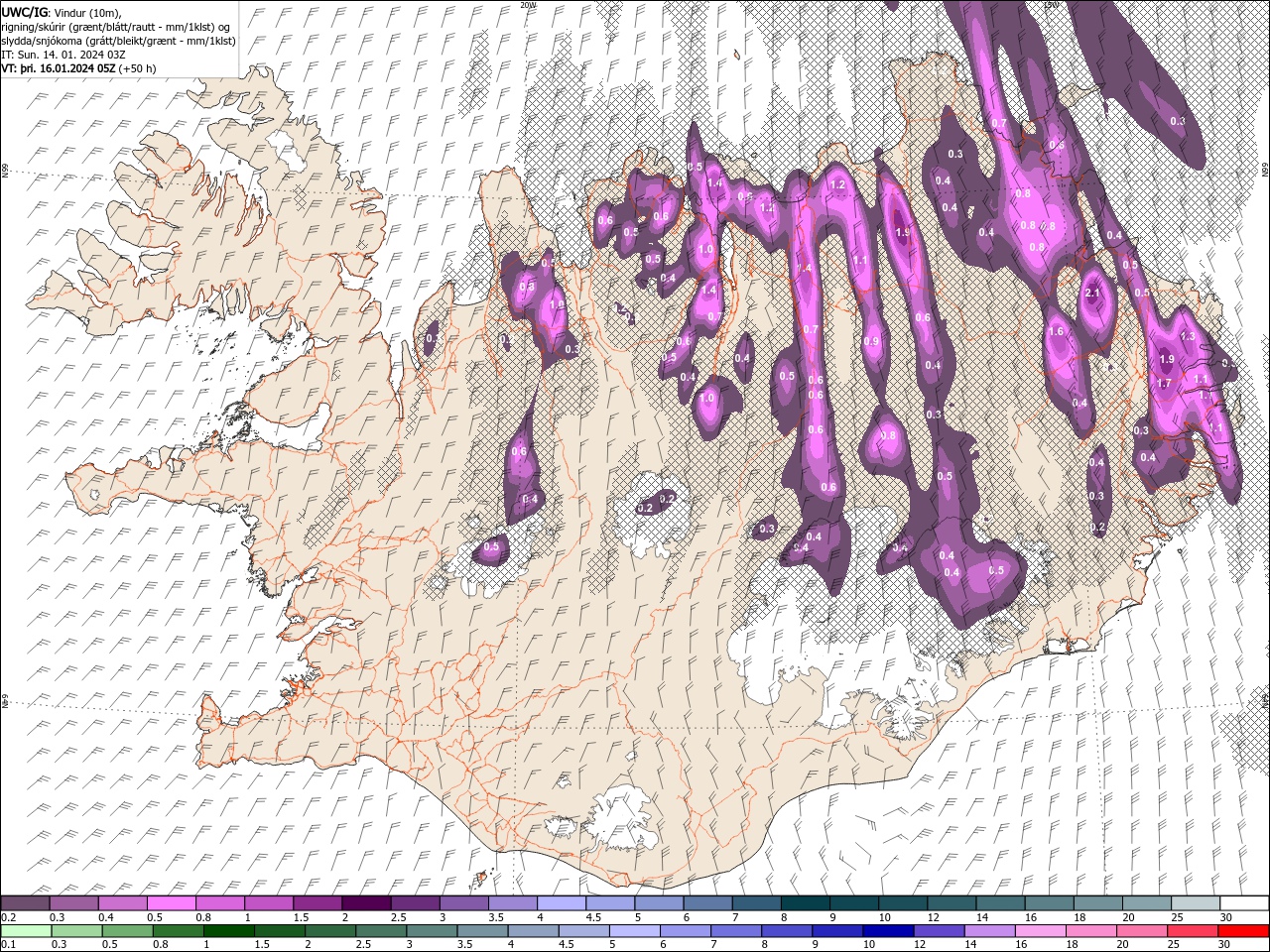1270x952 pixels.
Task: Click the darkest green lower swatch labeled 1
Action: [x=229, y=931]
